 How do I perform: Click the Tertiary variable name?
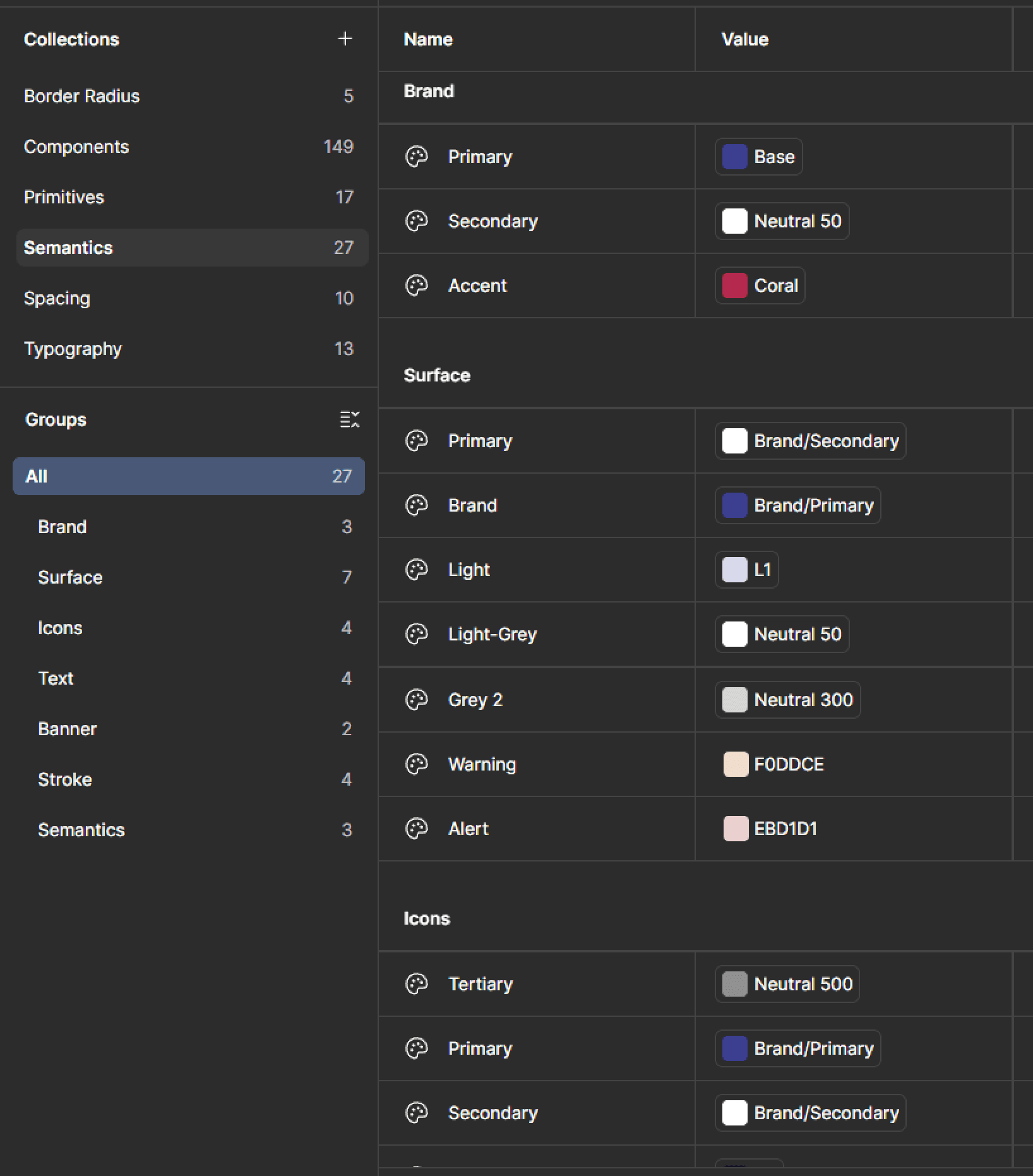[x=481, y=984]
